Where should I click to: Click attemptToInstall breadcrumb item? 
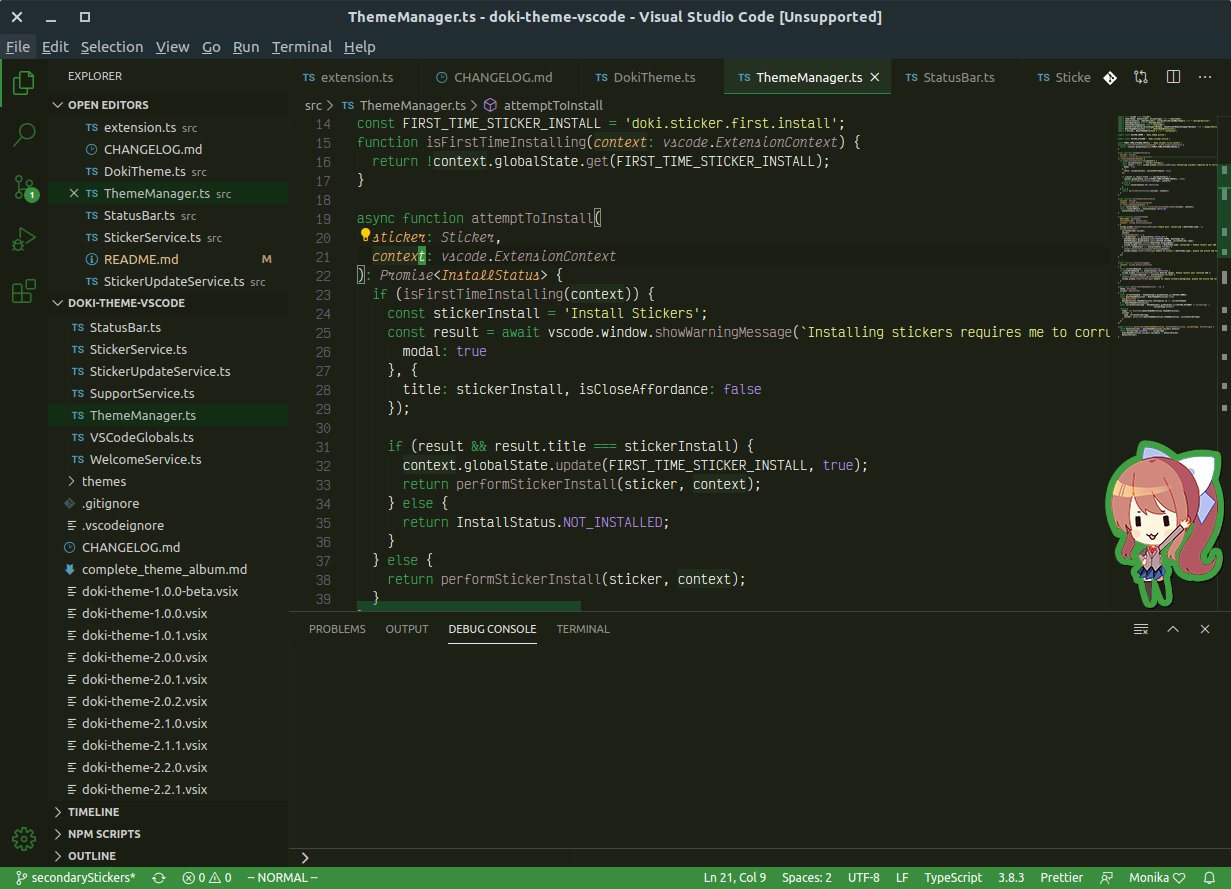543,105
